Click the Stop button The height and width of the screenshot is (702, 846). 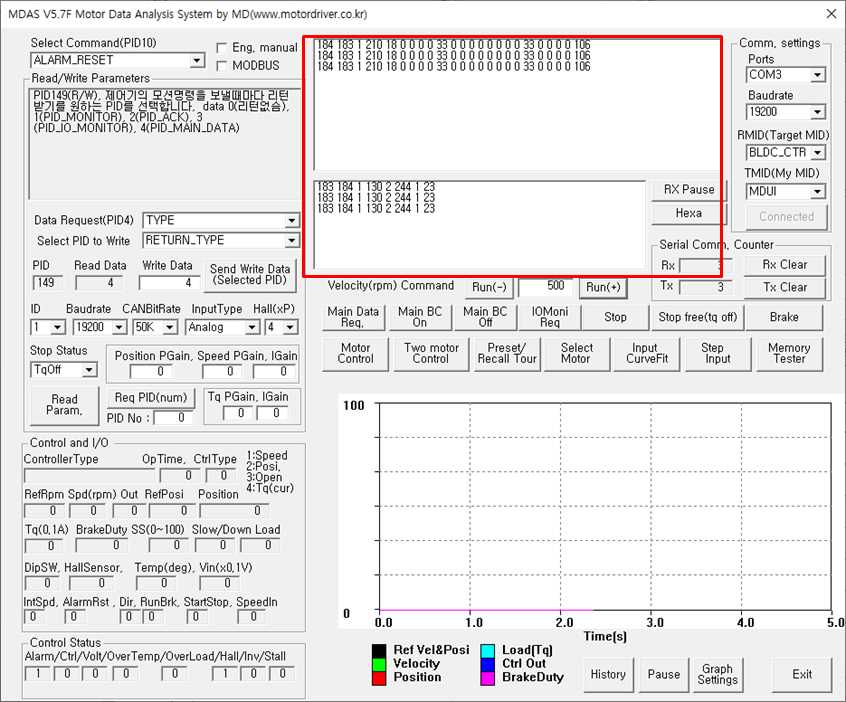(x=616, y=317)
